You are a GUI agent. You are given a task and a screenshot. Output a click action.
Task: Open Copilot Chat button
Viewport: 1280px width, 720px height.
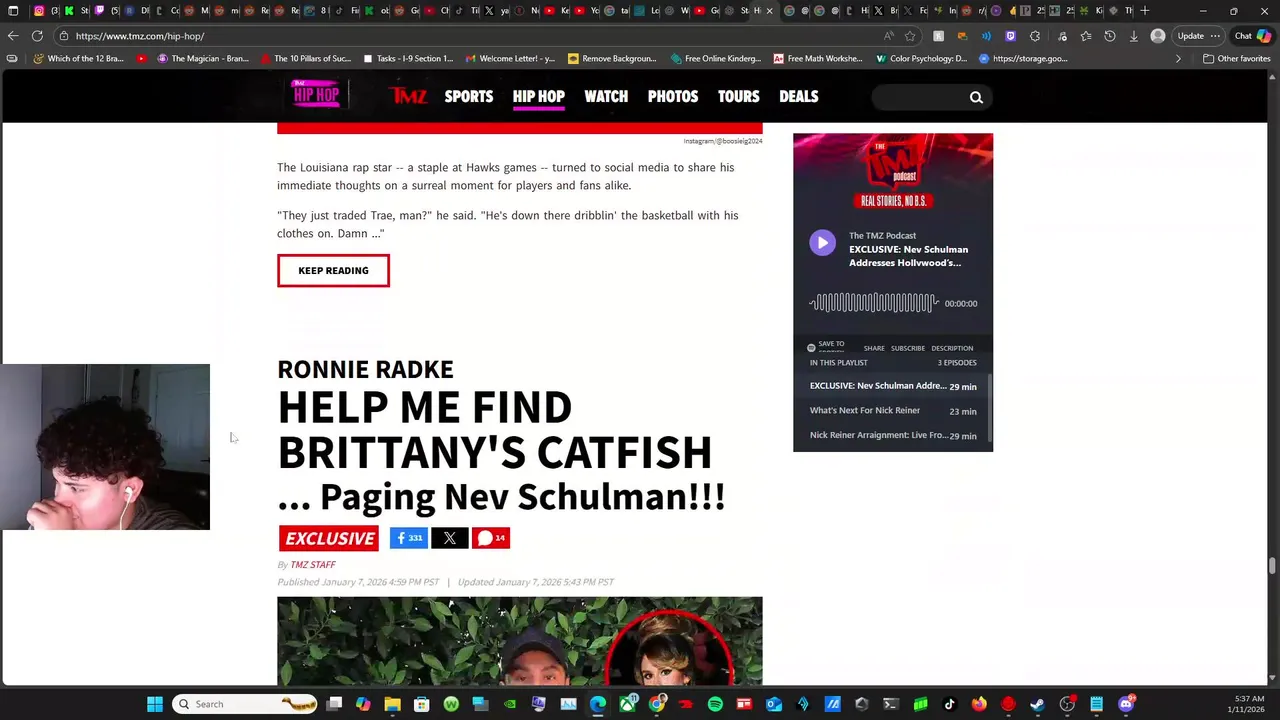[x=1253, y=36]
